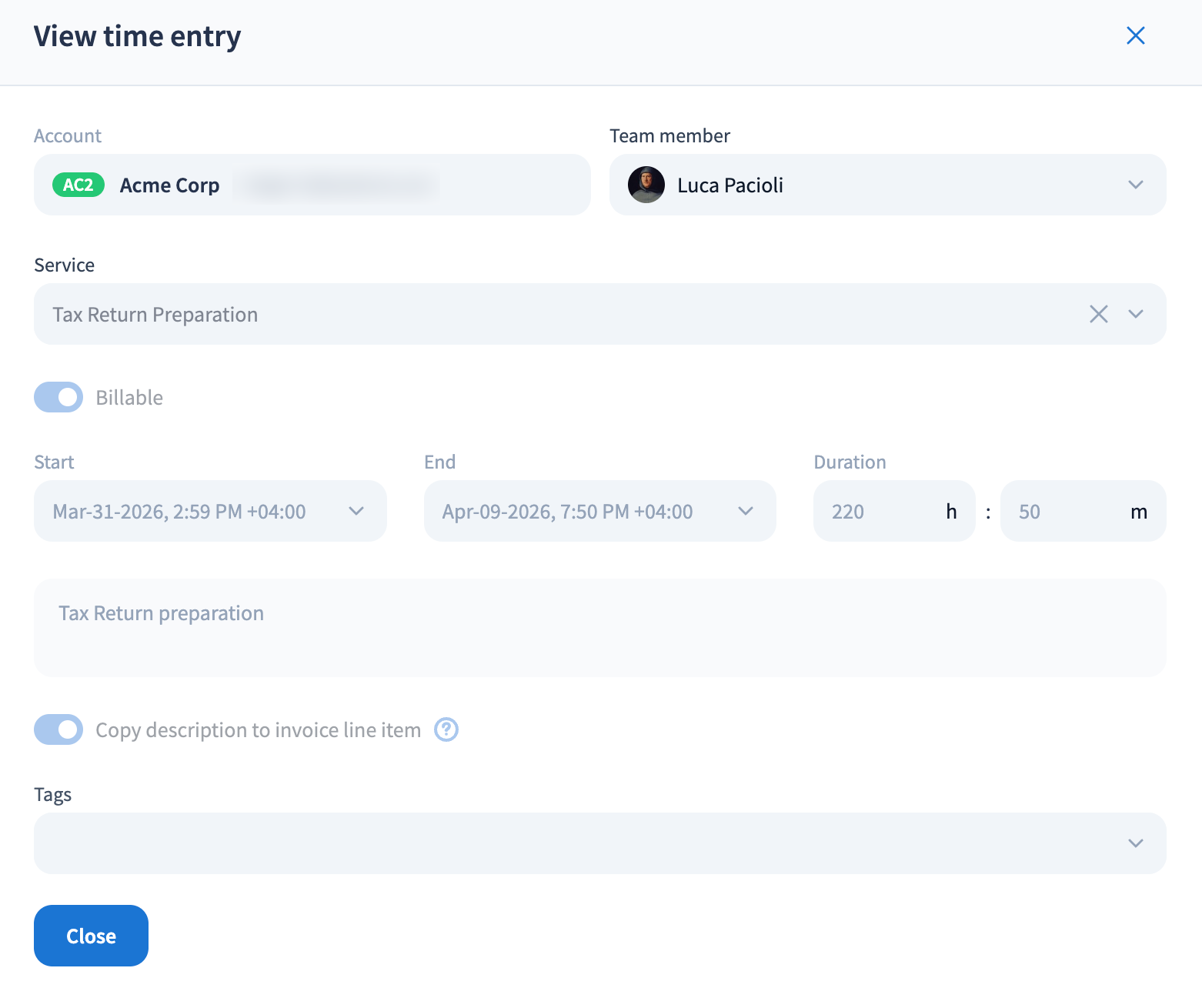
Task: Click the Tax Return preparation description box
Action: 599,628
